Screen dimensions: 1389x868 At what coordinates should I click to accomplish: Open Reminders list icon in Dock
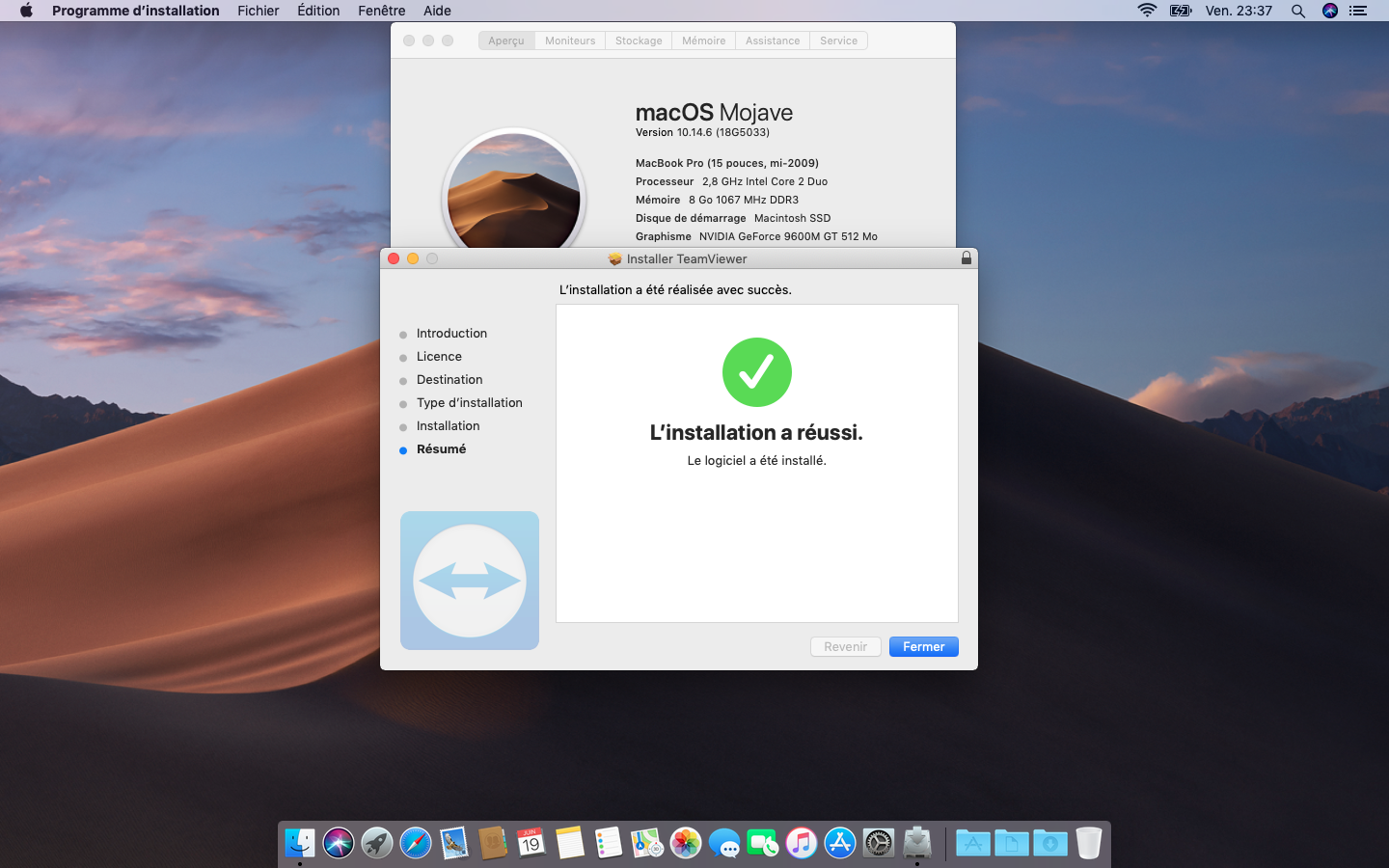point(609,843)
